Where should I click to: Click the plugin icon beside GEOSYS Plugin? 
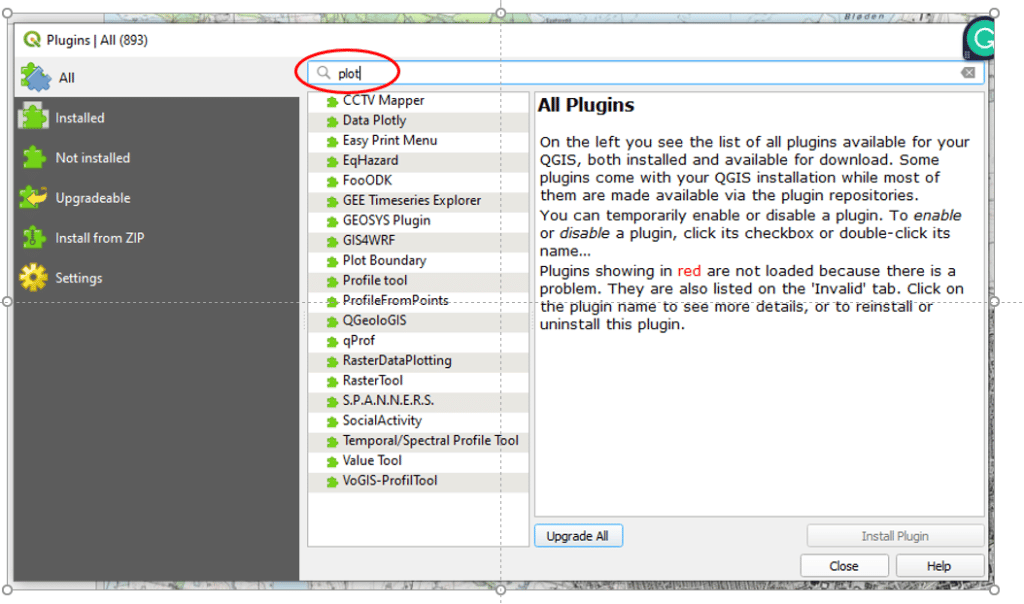click(332, 221)
